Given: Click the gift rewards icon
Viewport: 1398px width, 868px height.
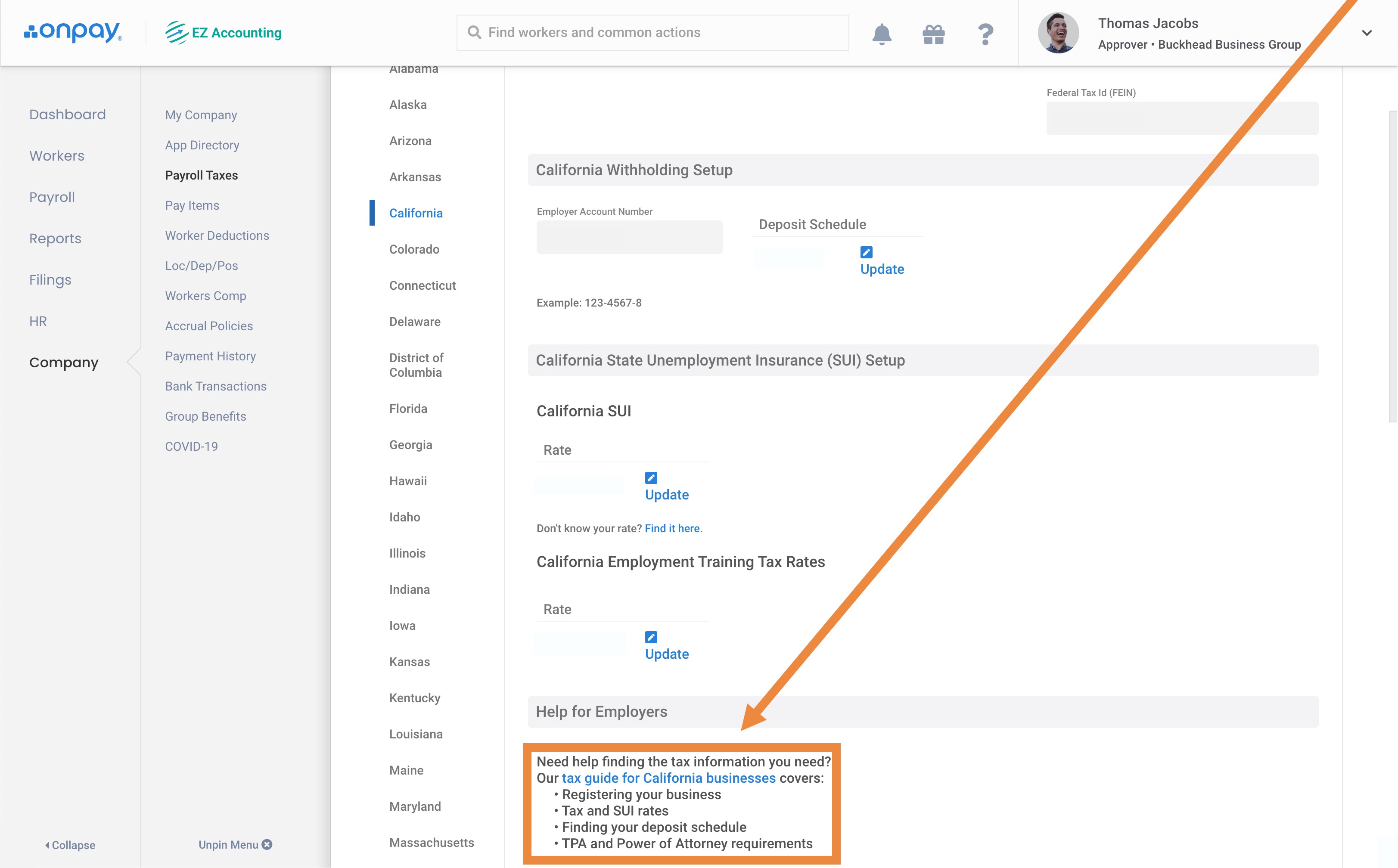Looking at the screenshot, I should click(933, 34).
